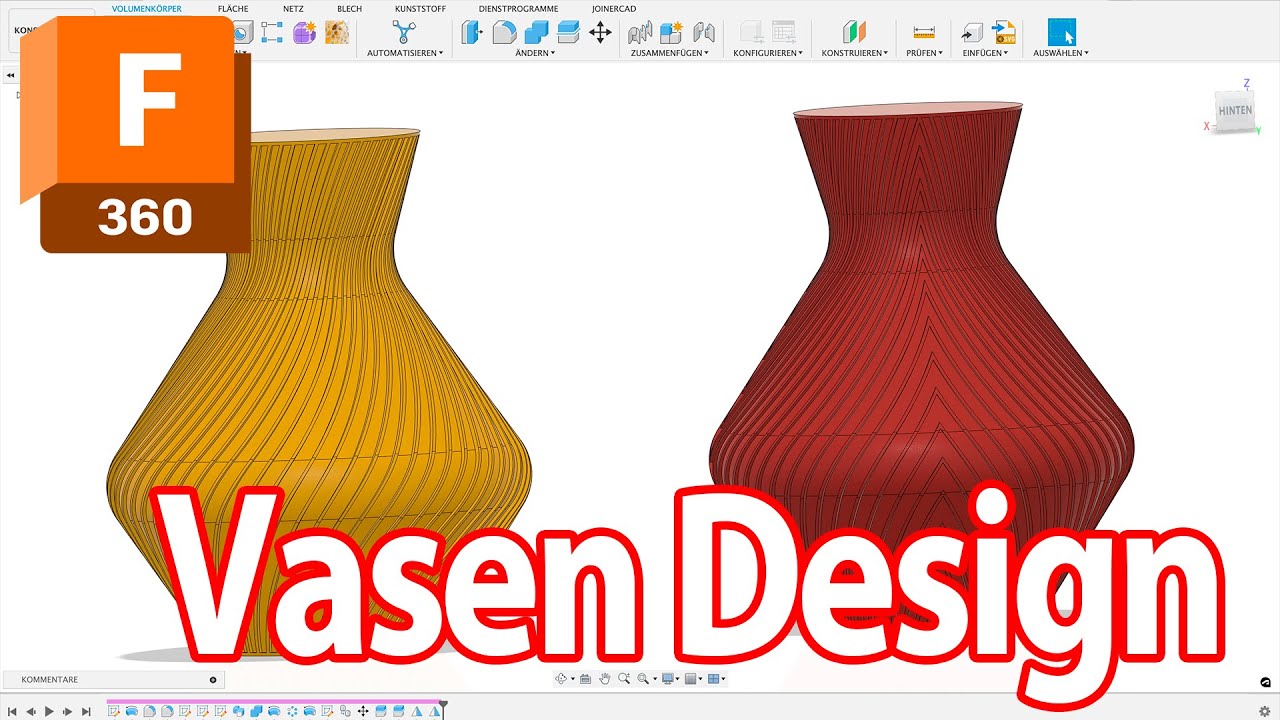1280x720 pixels.
Task: Click the two-blue-blocks tool in Ändern
Action: (536, 32)
